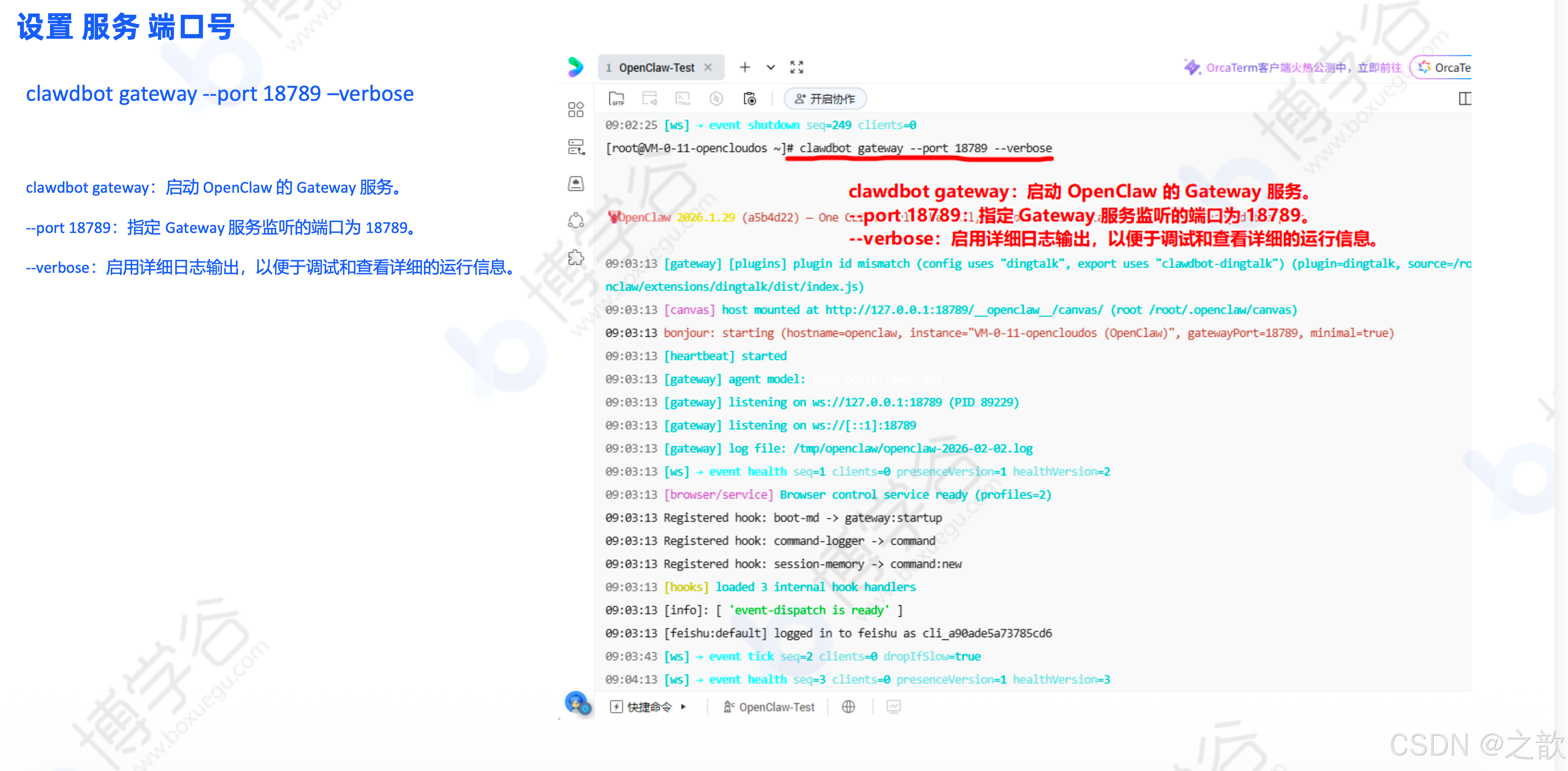Click the clipboard record icon
The image size is (1568, 771).
click(749, 99)
